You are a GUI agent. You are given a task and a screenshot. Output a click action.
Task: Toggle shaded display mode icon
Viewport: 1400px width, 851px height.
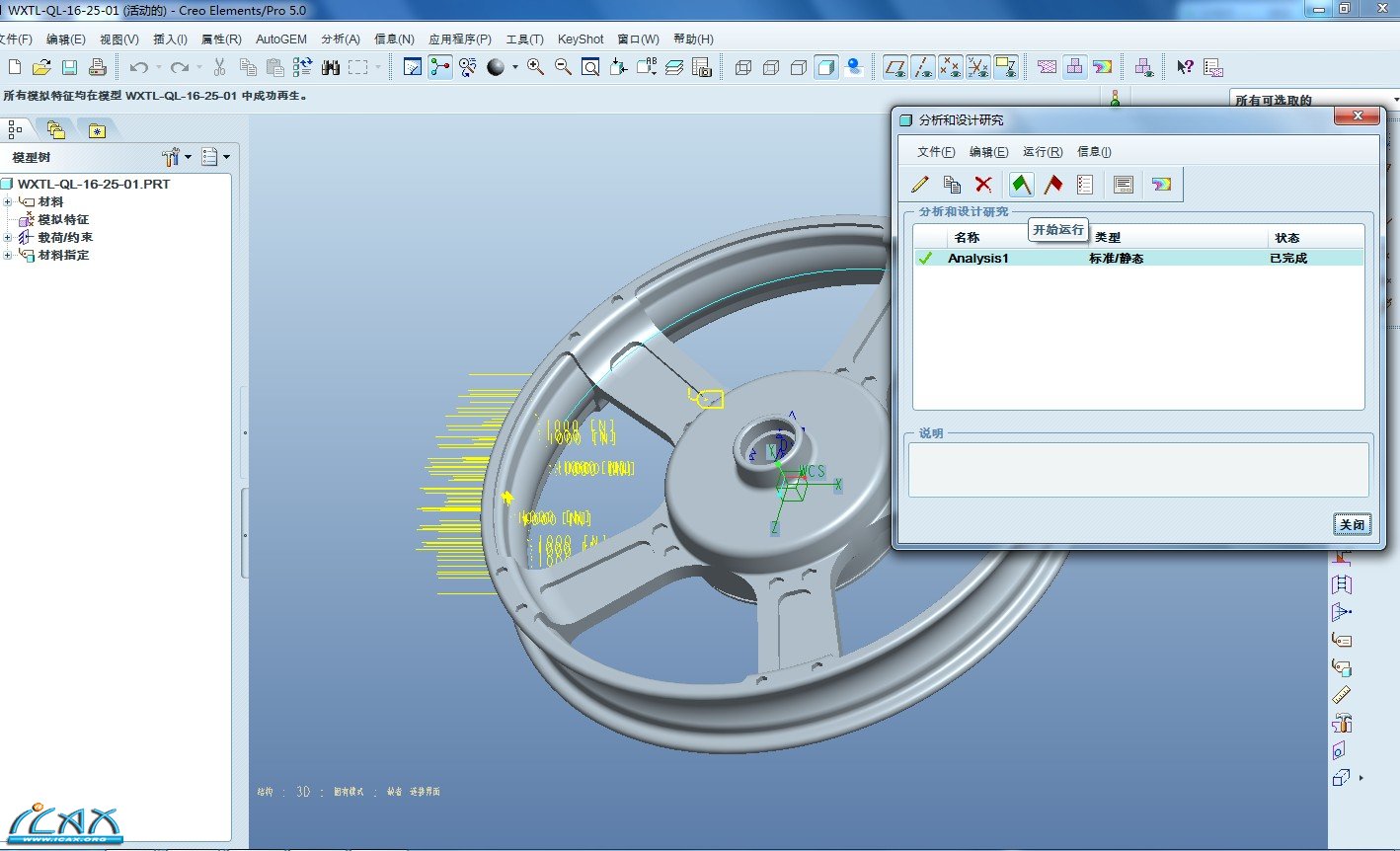point(826,67)
